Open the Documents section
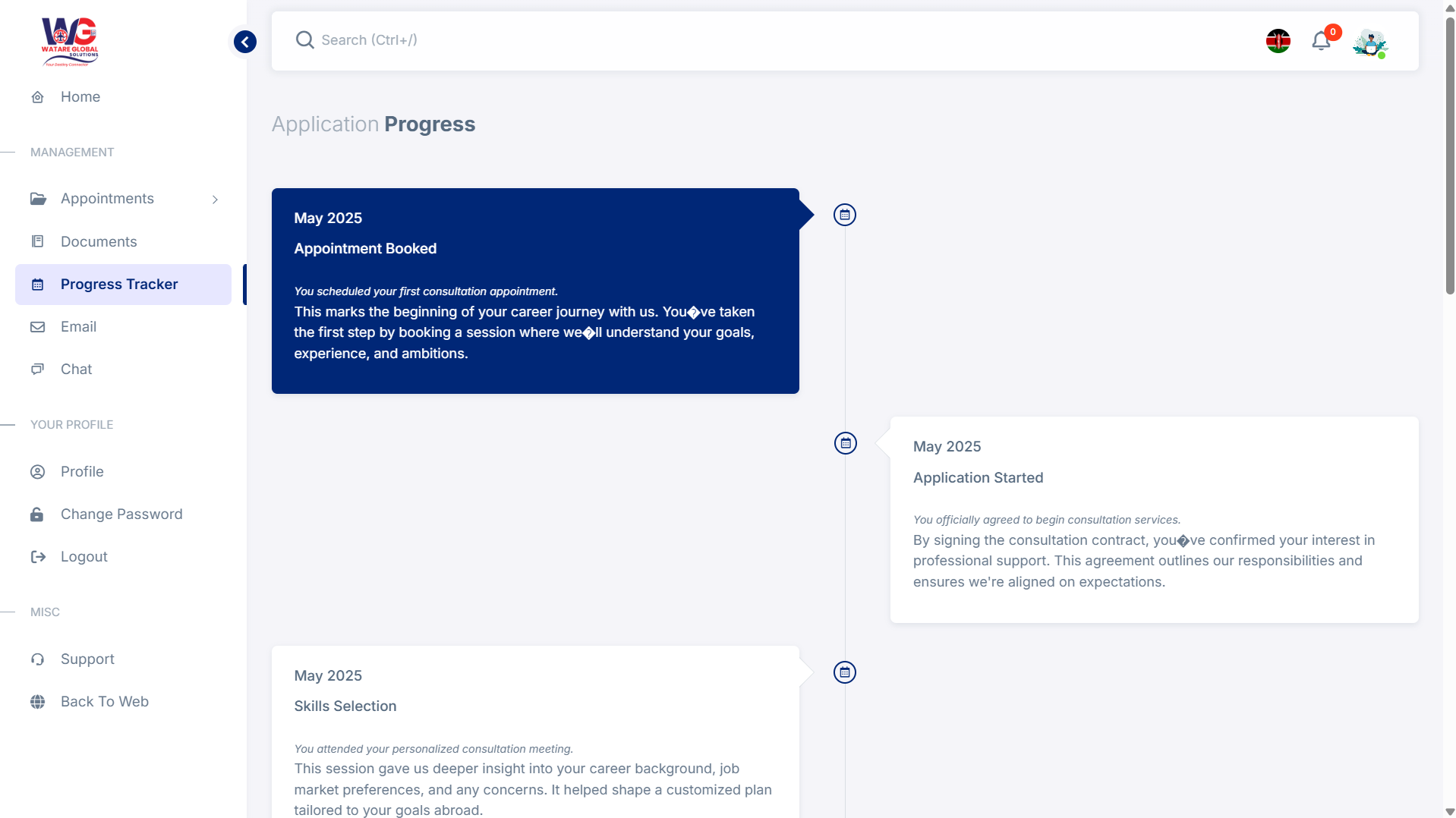Viewport: 1456px width, 818px height. (99, 241)
